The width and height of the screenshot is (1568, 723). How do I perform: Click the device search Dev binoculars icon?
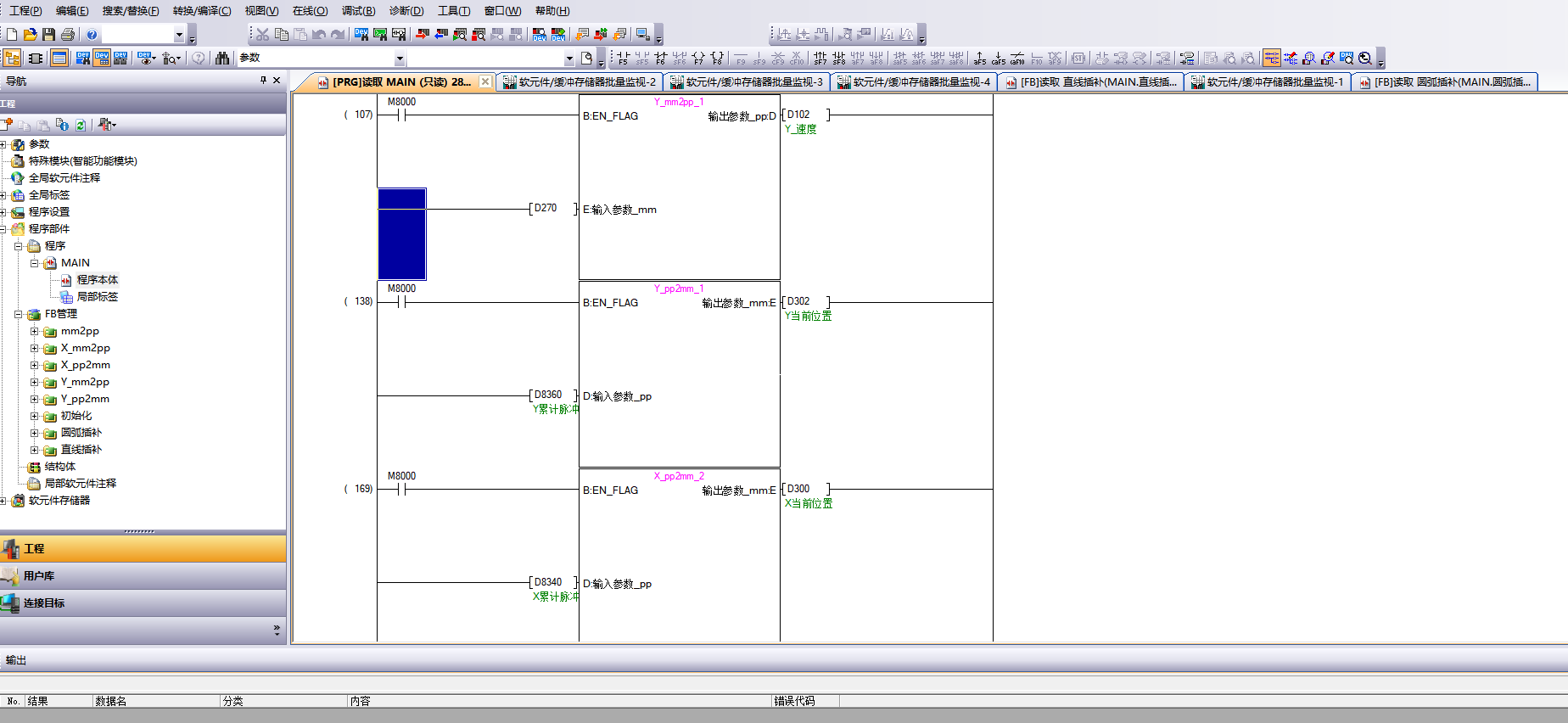(361, 35)
